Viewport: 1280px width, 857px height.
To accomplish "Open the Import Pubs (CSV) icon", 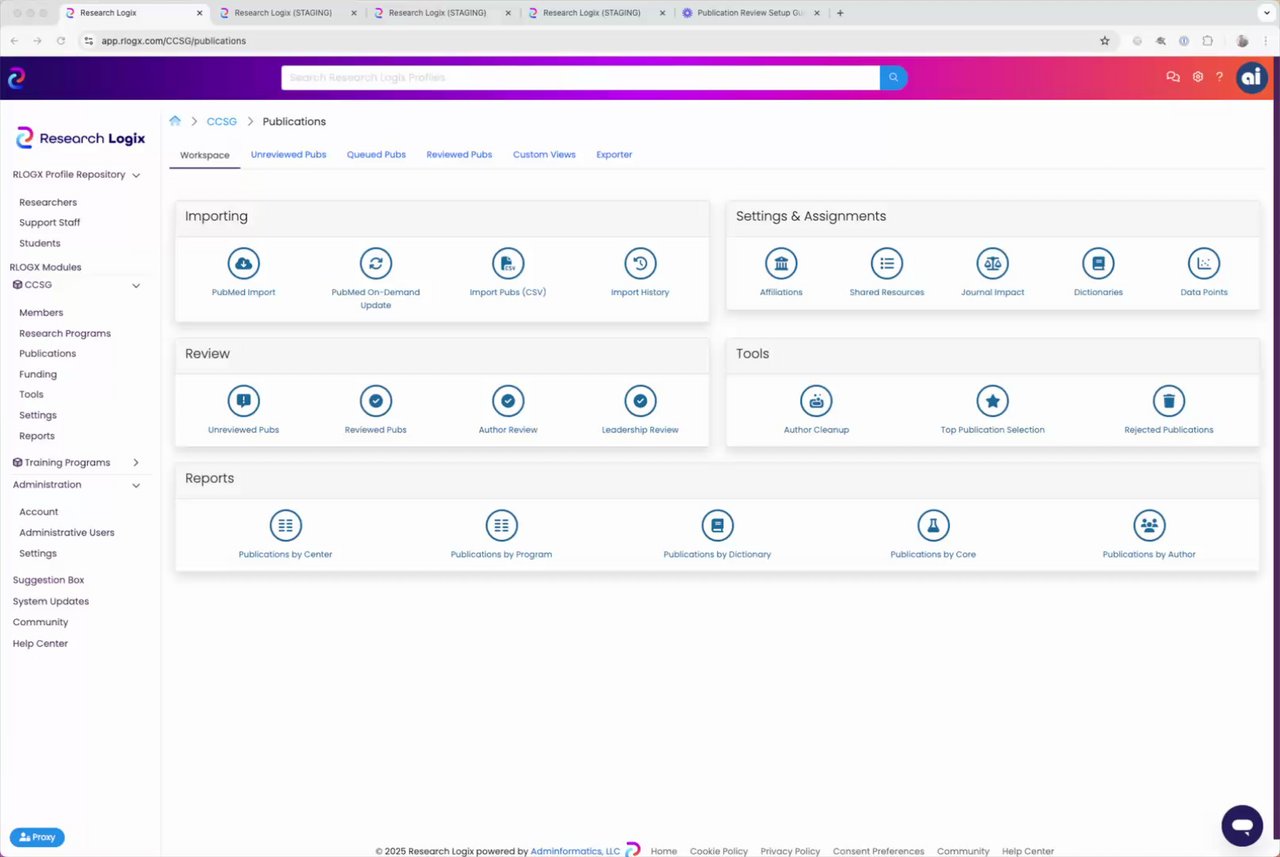I will (x=508, y=264).
